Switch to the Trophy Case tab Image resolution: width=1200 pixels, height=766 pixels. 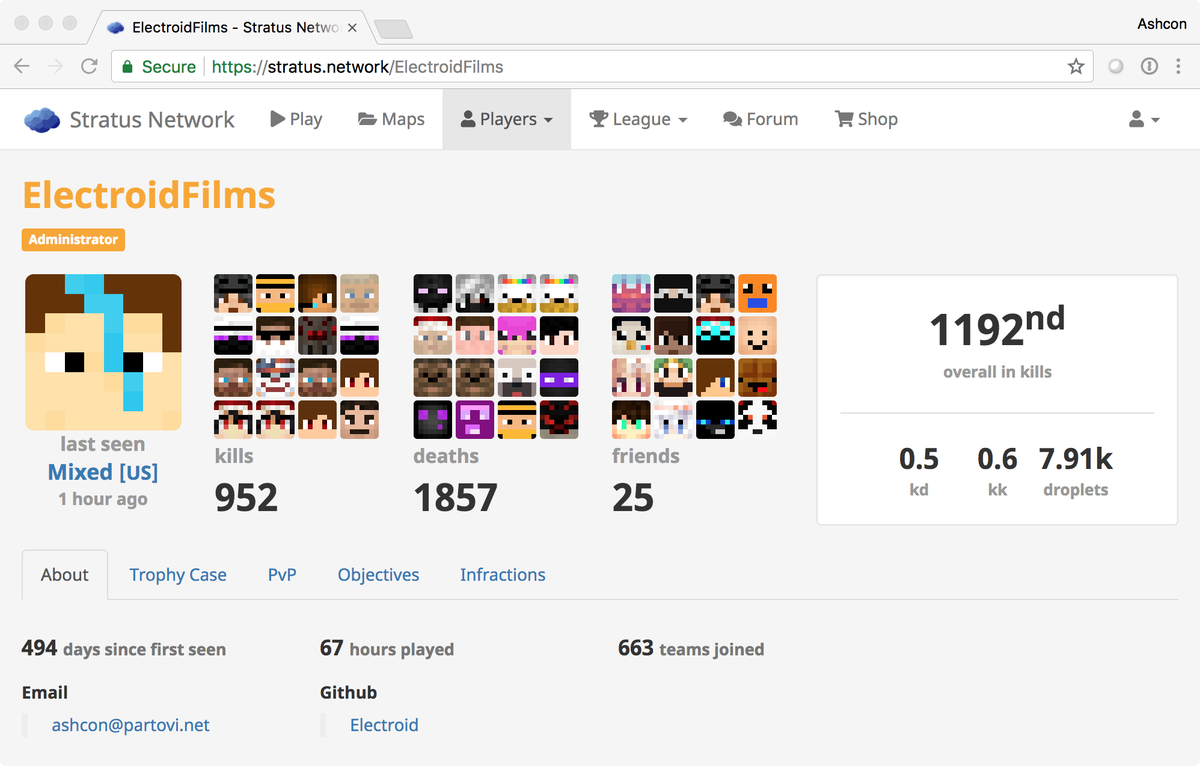178,575
